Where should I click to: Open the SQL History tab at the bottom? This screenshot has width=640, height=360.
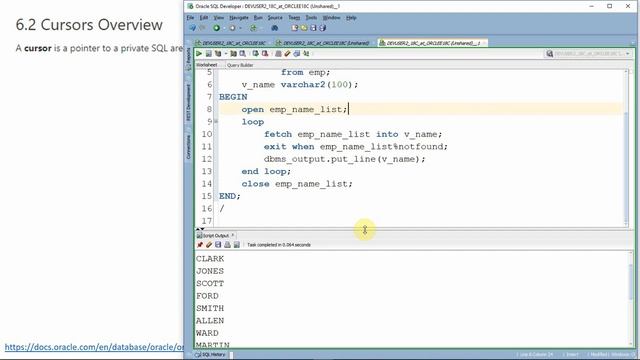pyautogui.click(x=211, y=355)
